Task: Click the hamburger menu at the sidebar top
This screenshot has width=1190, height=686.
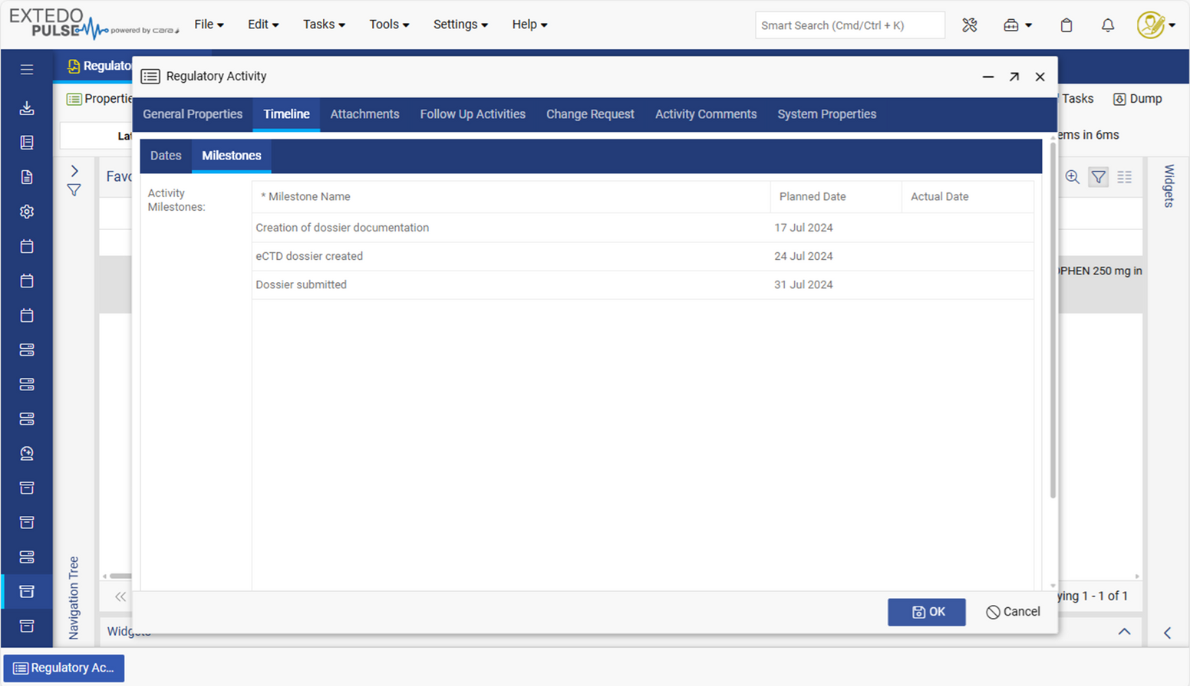Action: pos(26,69)
